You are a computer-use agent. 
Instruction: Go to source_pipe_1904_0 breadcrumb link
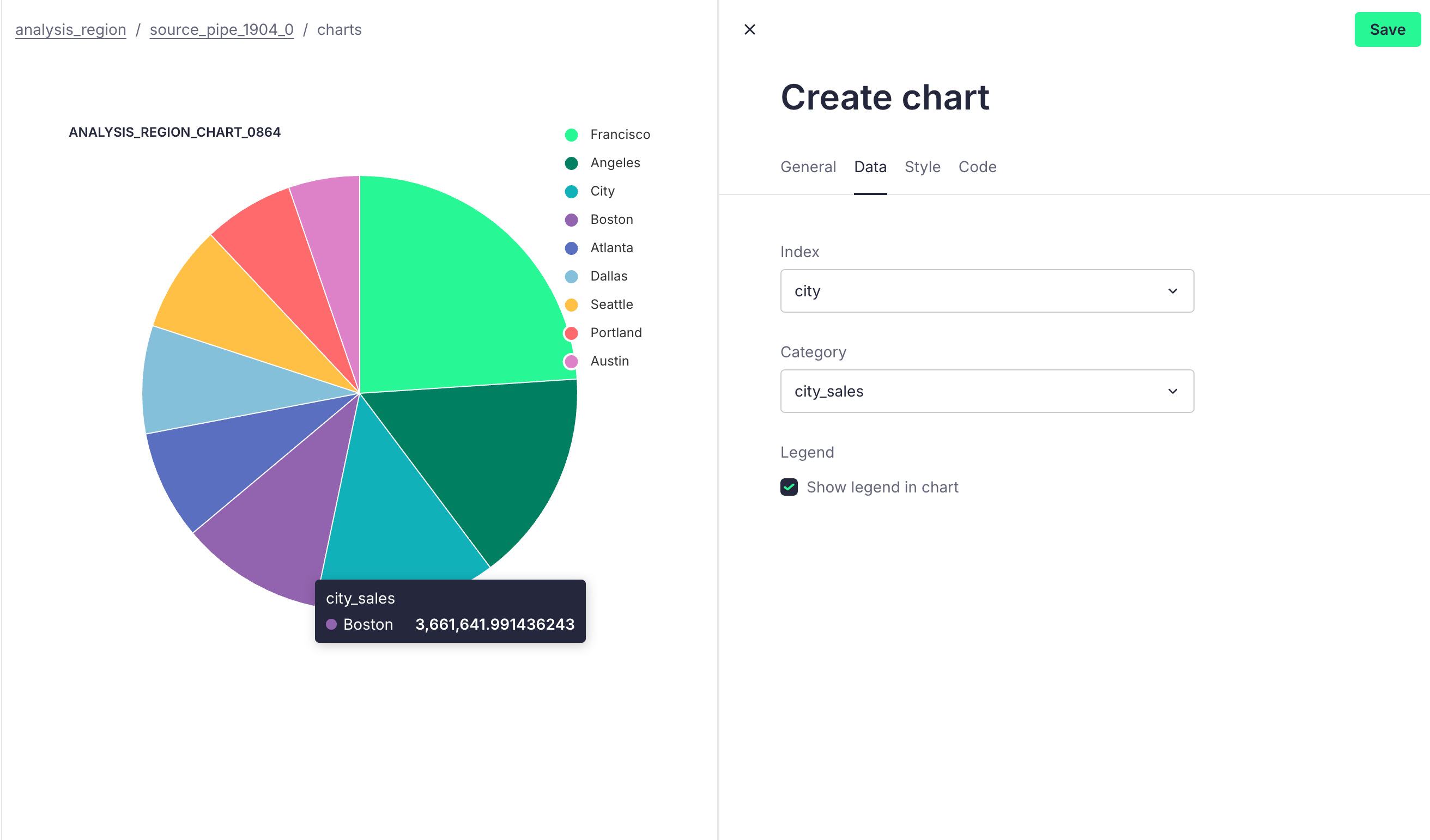click(x=221, y=29)
